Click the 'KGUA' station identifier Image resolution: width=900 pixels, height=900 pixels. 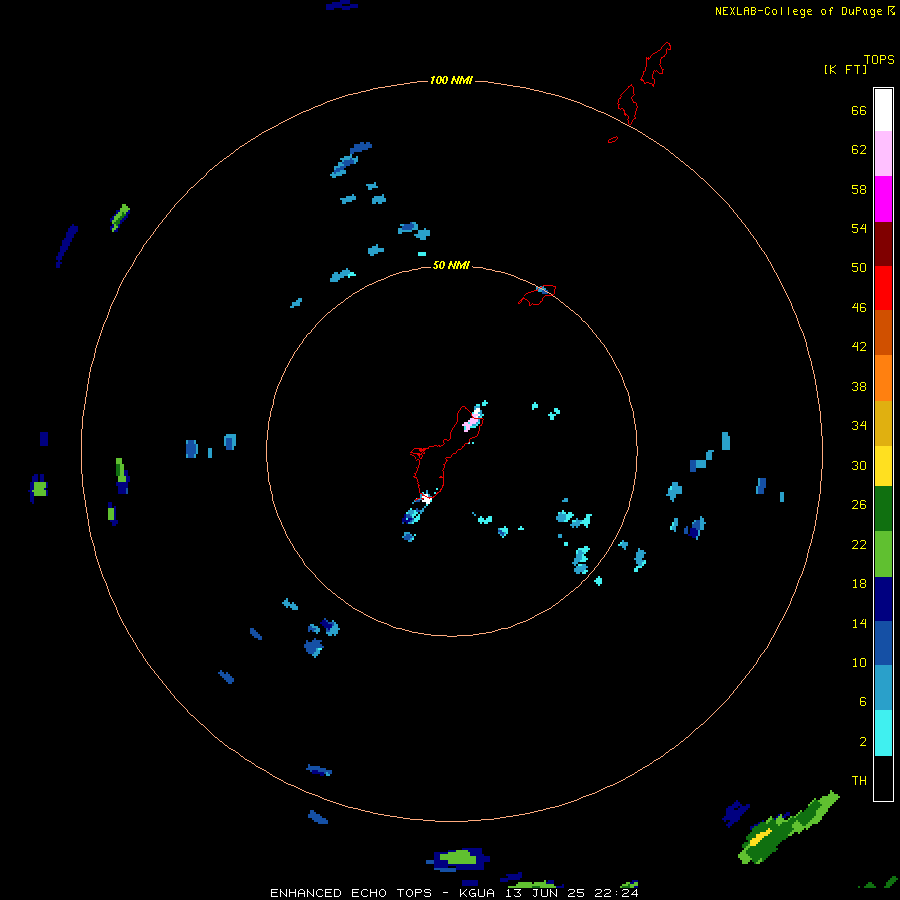[x=476, y=893]
